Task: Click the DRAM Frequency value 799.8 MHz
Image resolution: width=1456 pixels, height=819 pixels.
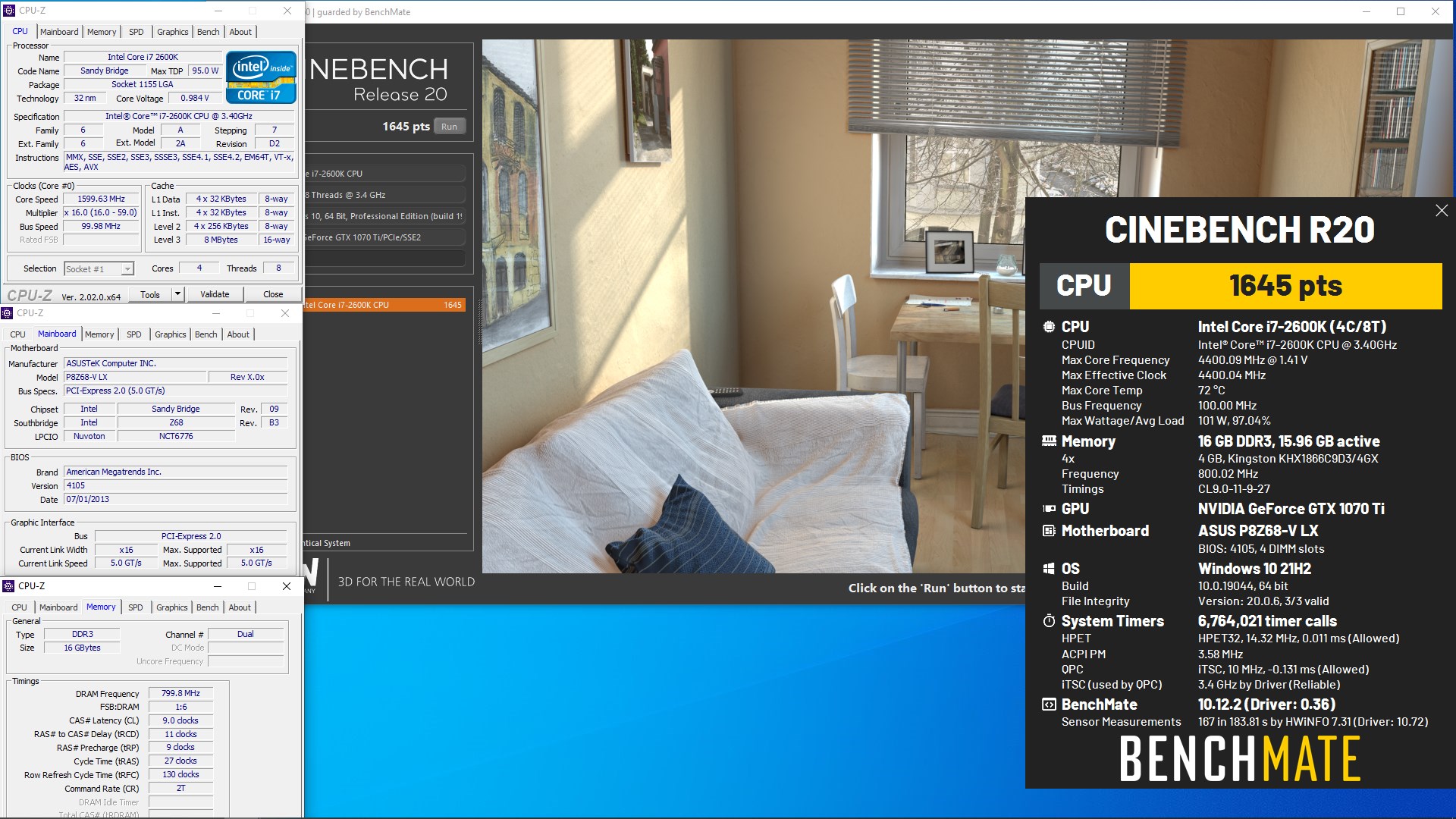Action: [180, 693]
